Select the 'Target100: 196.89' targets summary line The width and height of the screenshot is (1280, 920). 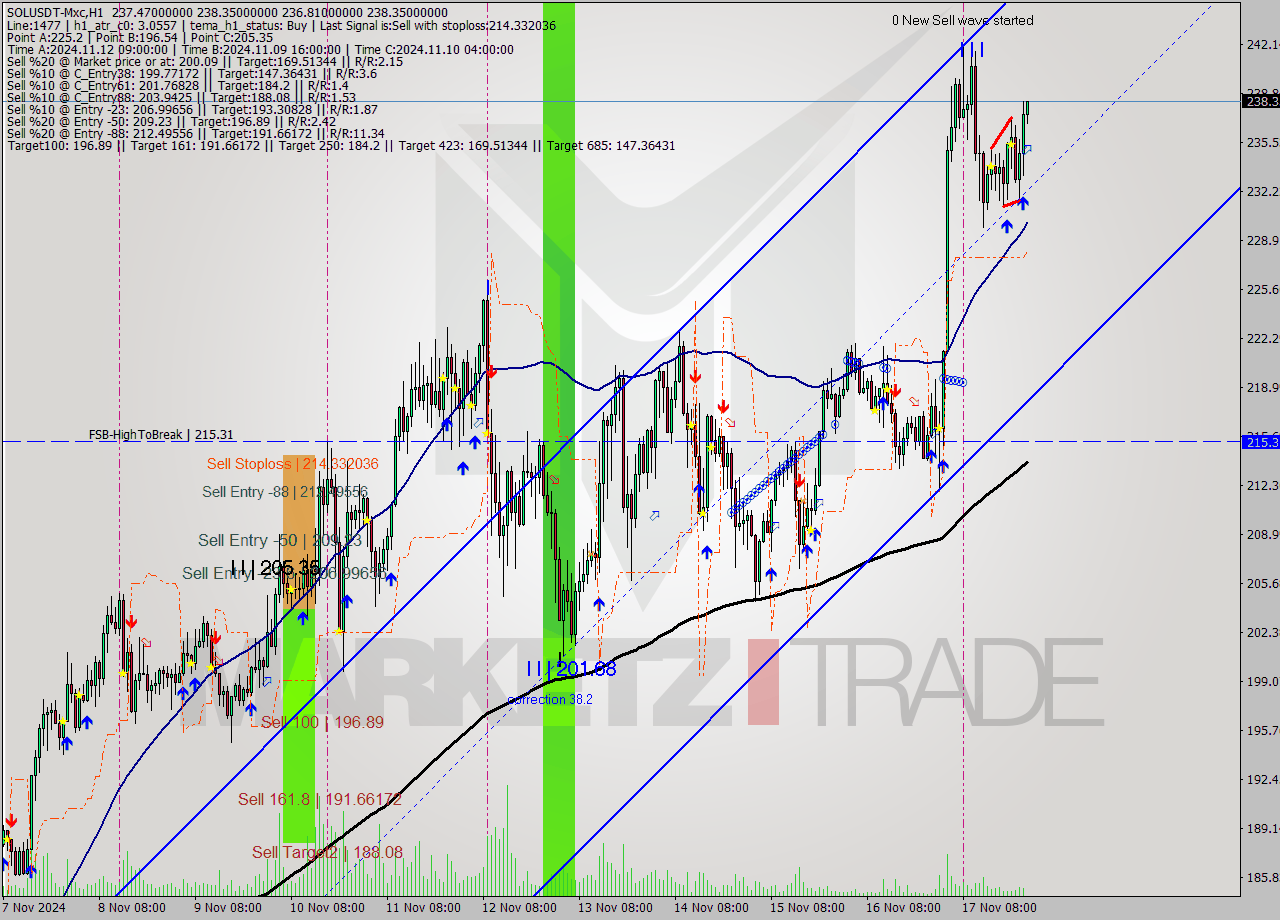click(x=341, y=146)
